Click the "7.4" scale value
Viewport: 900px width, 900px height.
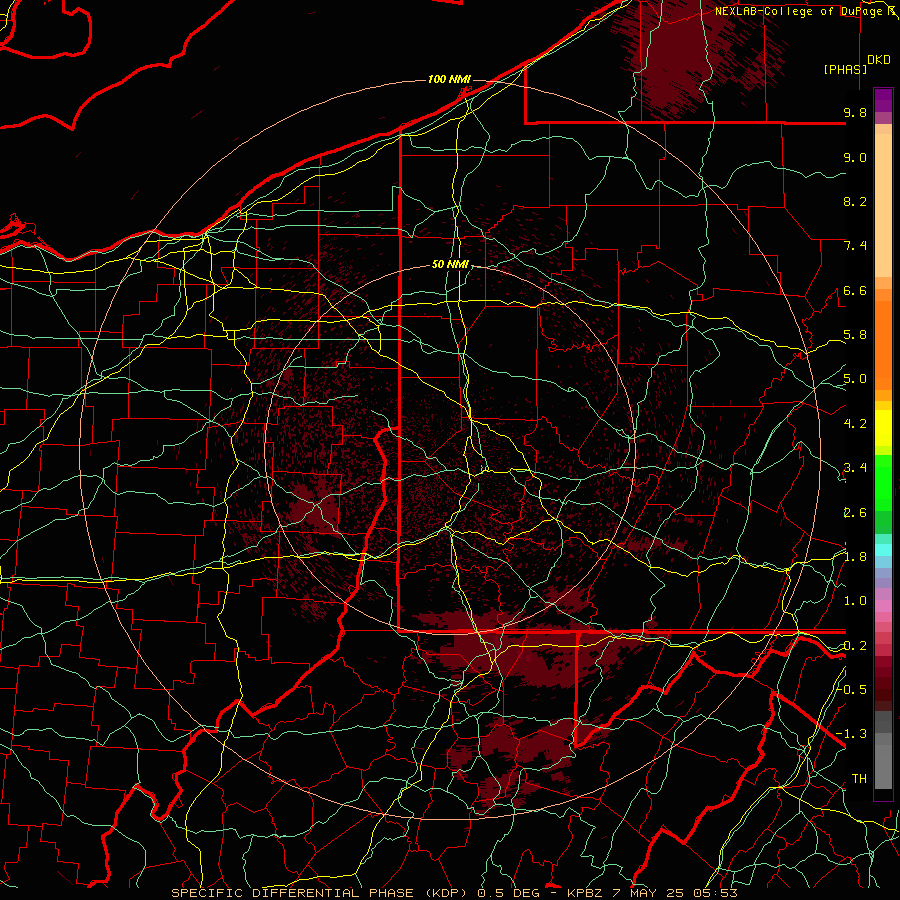[855, 246]
